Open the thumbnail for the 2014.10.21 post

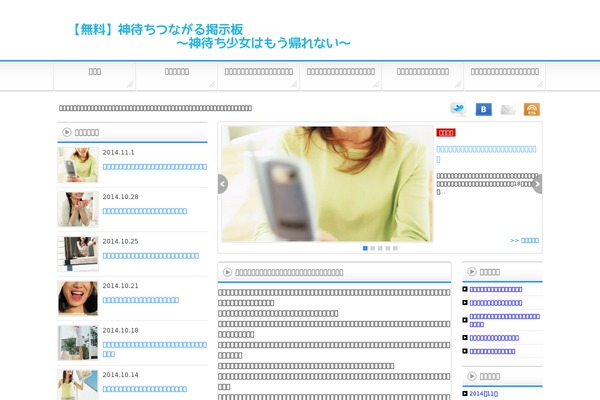[78, 298]
